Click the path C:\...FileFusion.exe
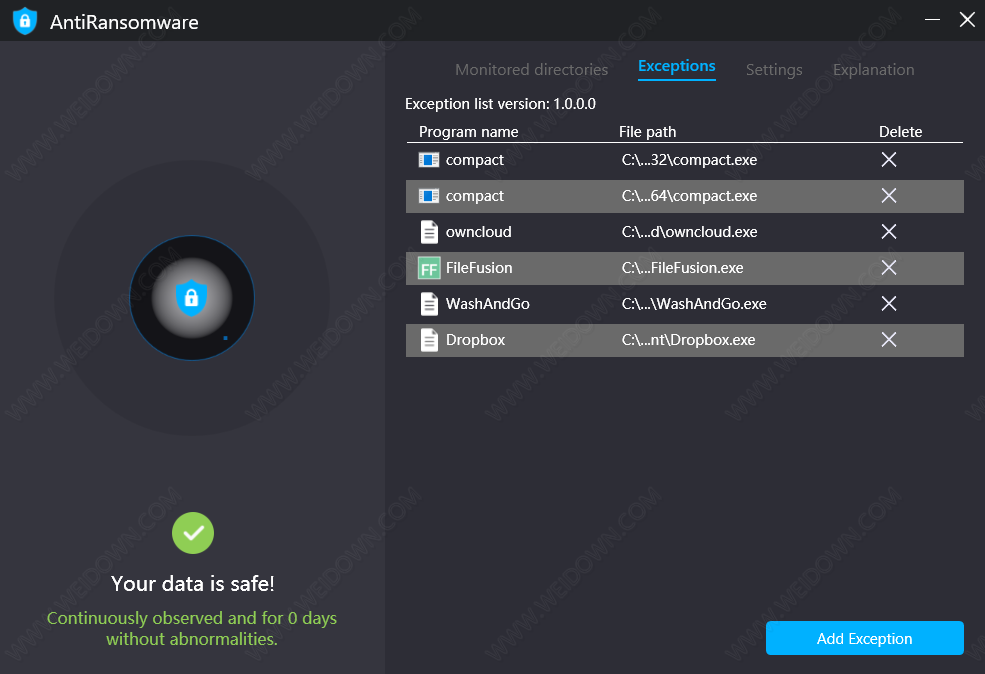This screenshot has height=674, width=985. tap(682, 268)
